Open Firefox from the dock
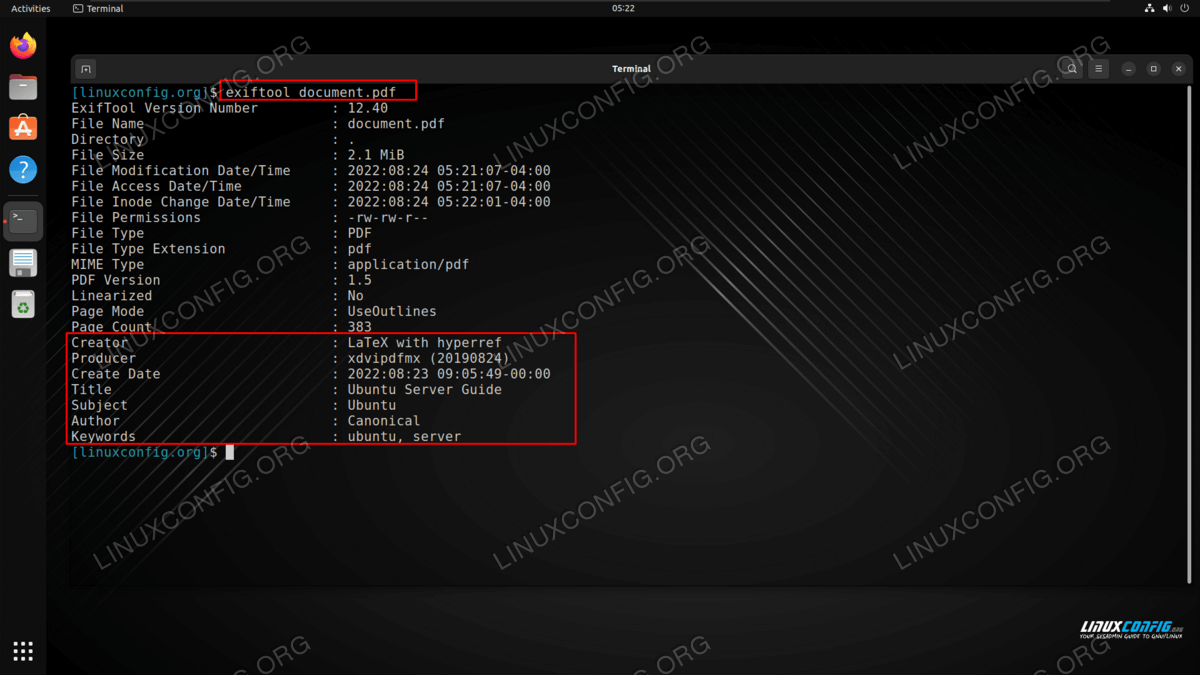The width and height of the screenshot is (1200, 675). pos(23,45)
